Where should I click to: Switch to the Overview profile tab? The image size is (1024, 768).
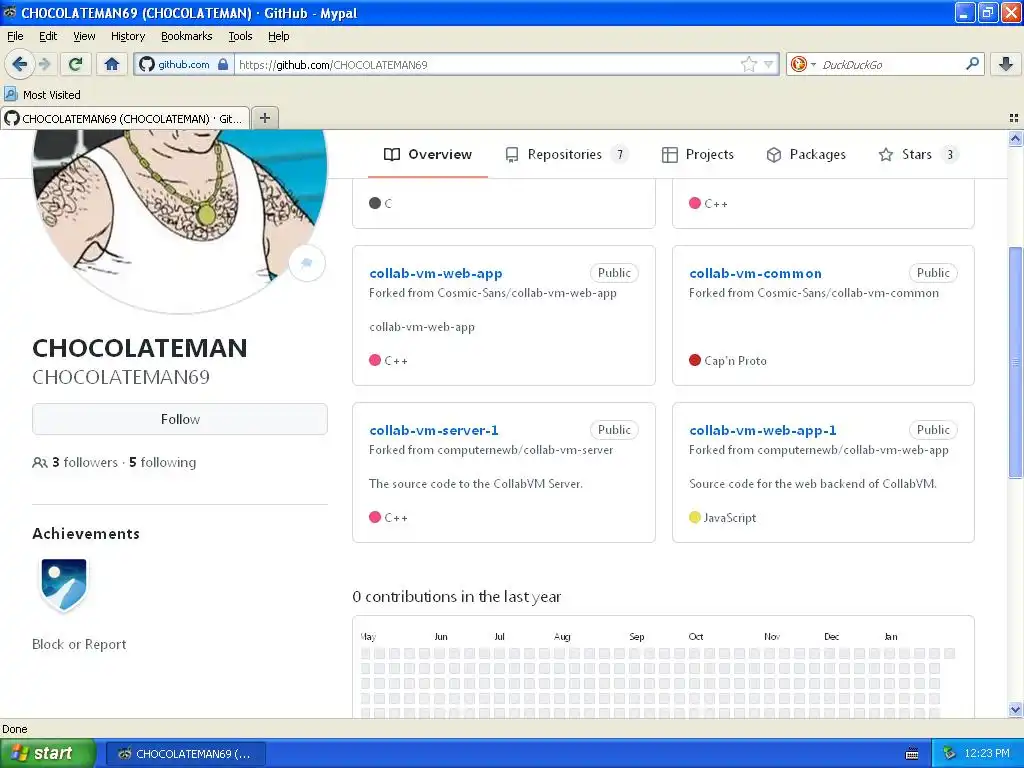coord(428,154)
